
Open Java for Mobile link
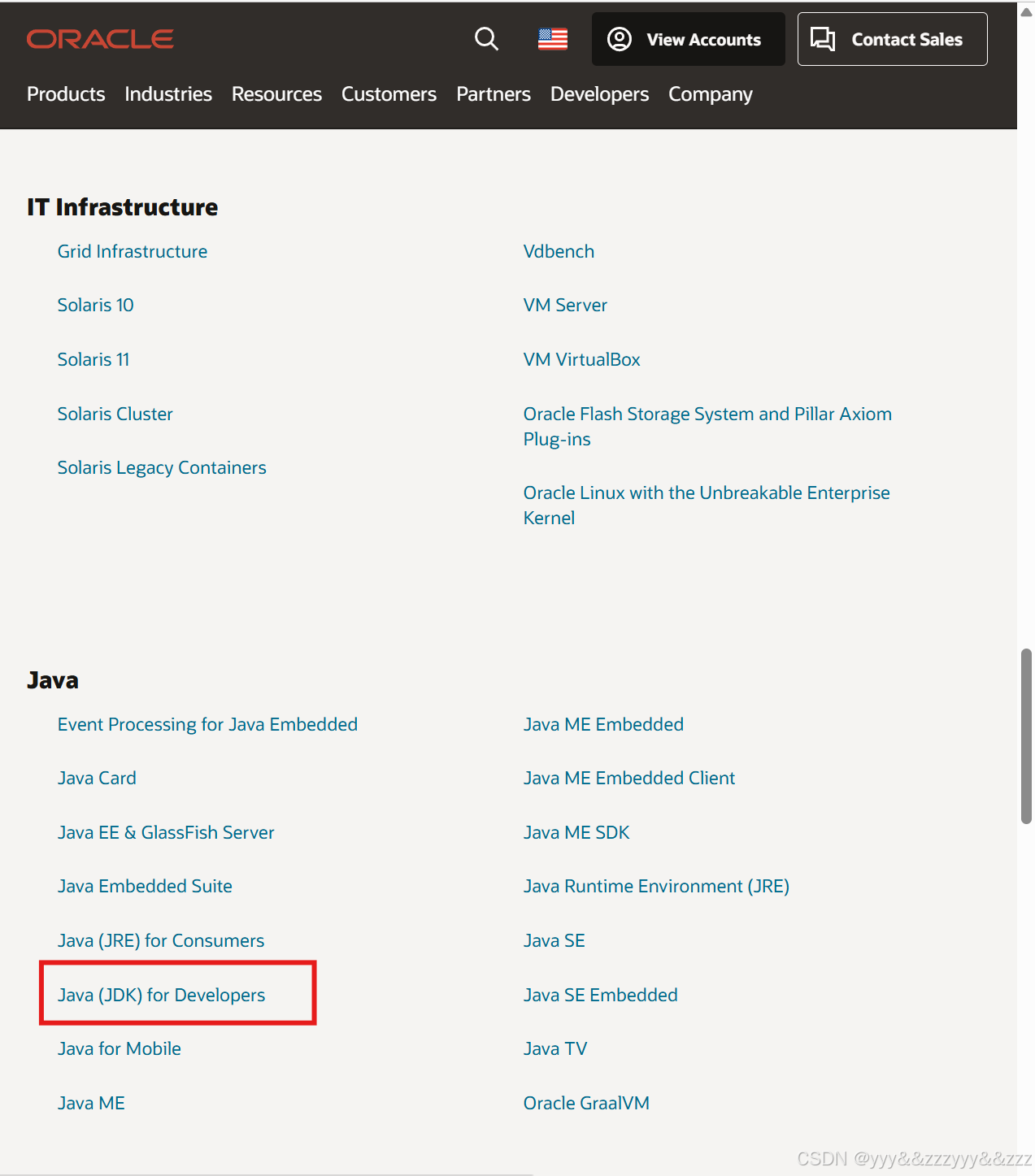(120, 1048)
